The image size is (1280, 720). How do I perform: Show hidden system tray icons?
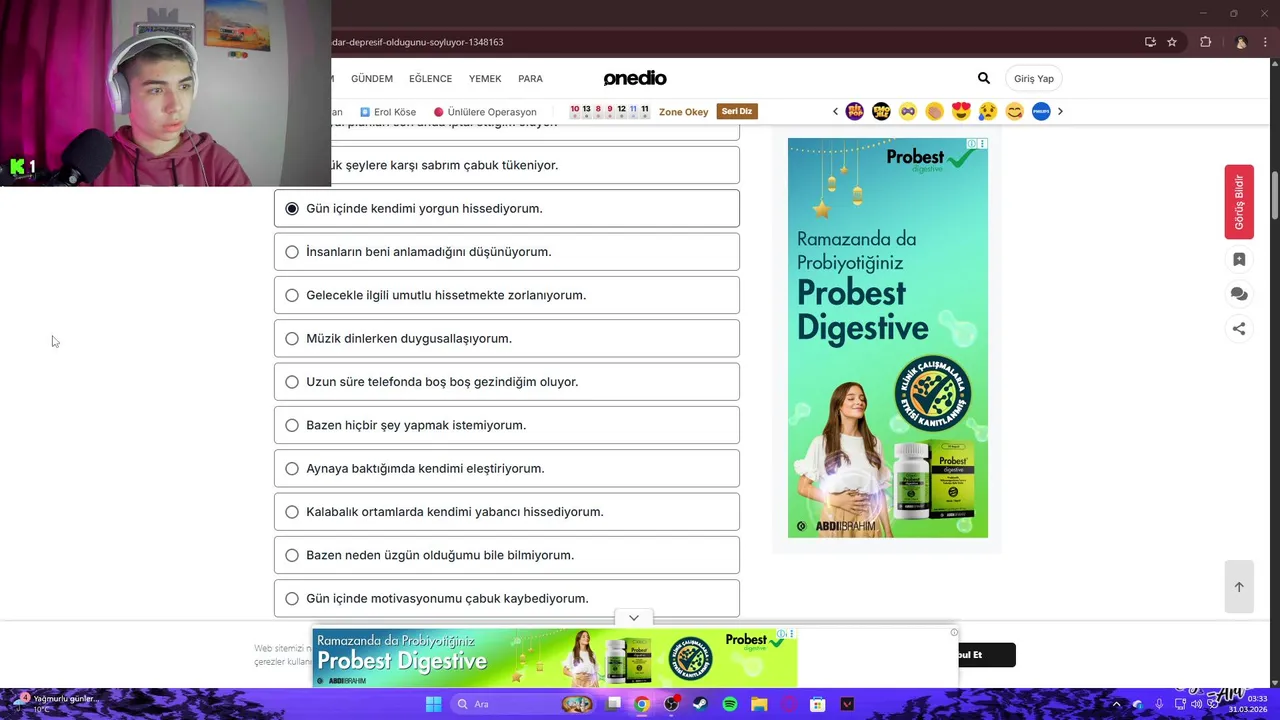click(1117, 704)
